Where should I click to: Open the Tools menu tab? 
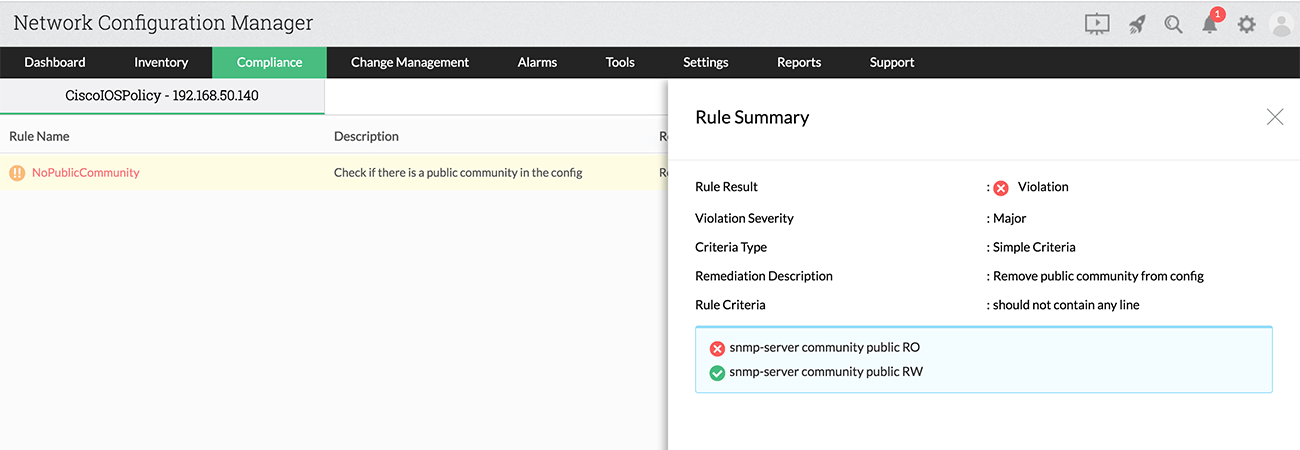[620, 62]
